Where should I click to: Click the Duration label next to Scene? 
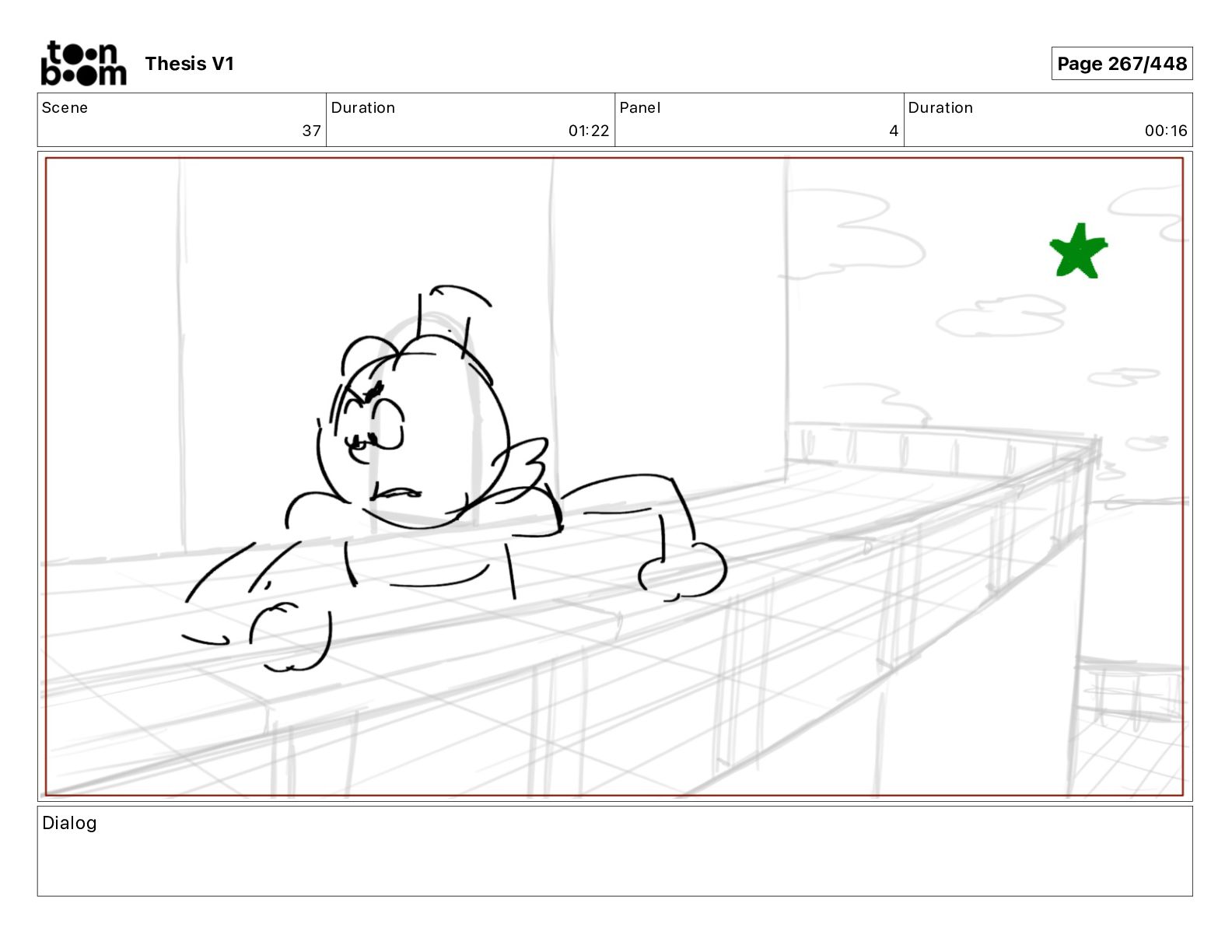363,107
